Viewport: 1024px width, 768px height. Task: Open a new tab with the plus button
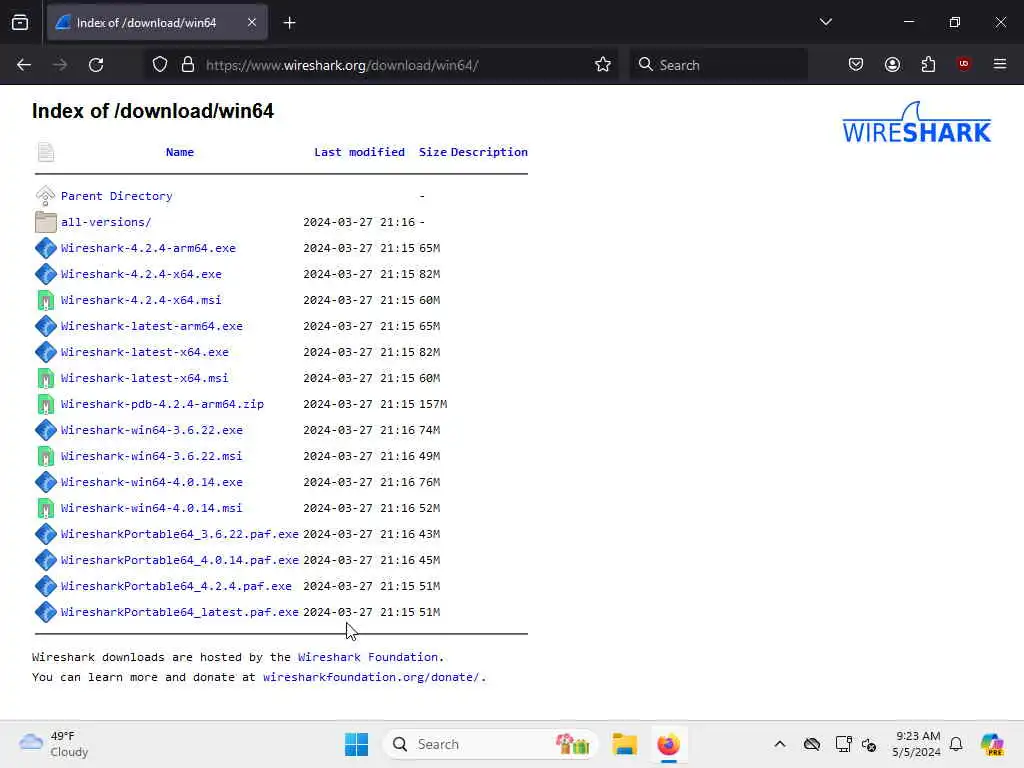289,23
